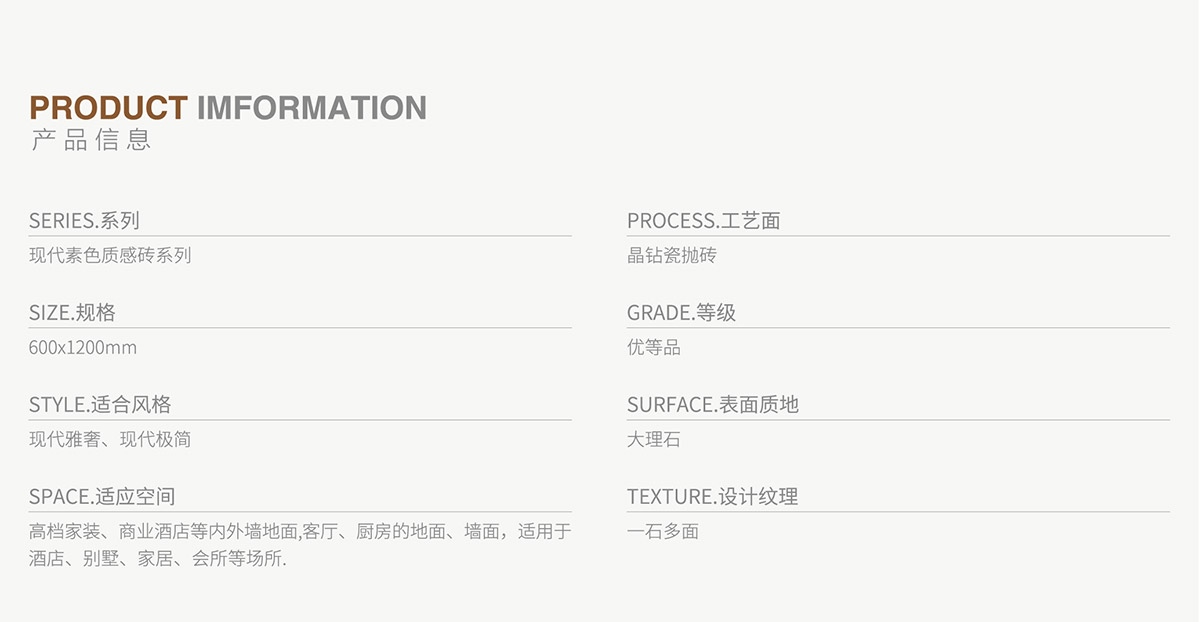Click the PROCESS.工艺面 label
Screen dimensions: 1200x622
(703, 221)
